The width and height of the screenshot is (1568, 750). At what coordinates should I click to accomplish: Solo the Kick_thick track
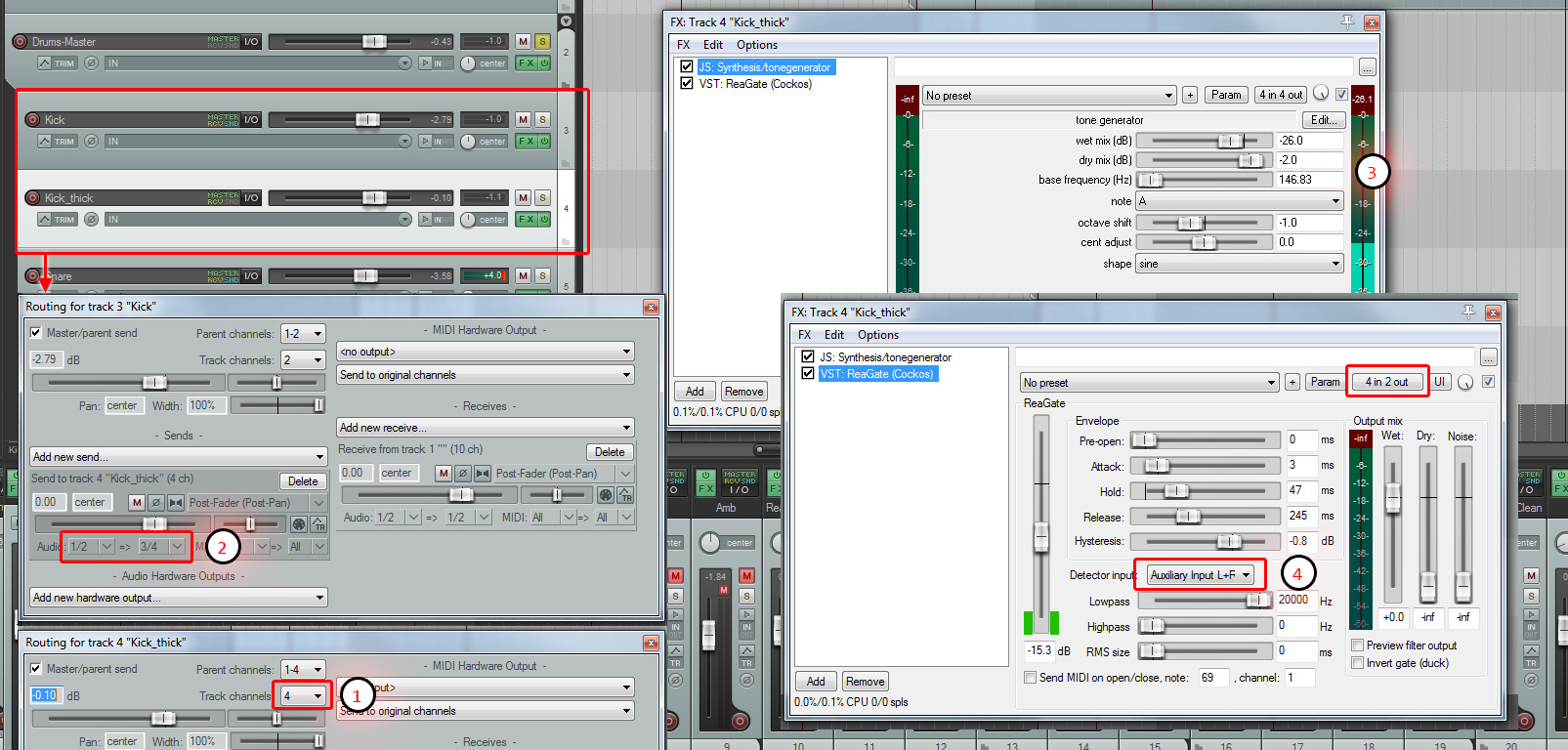click(x=542, y=197)
